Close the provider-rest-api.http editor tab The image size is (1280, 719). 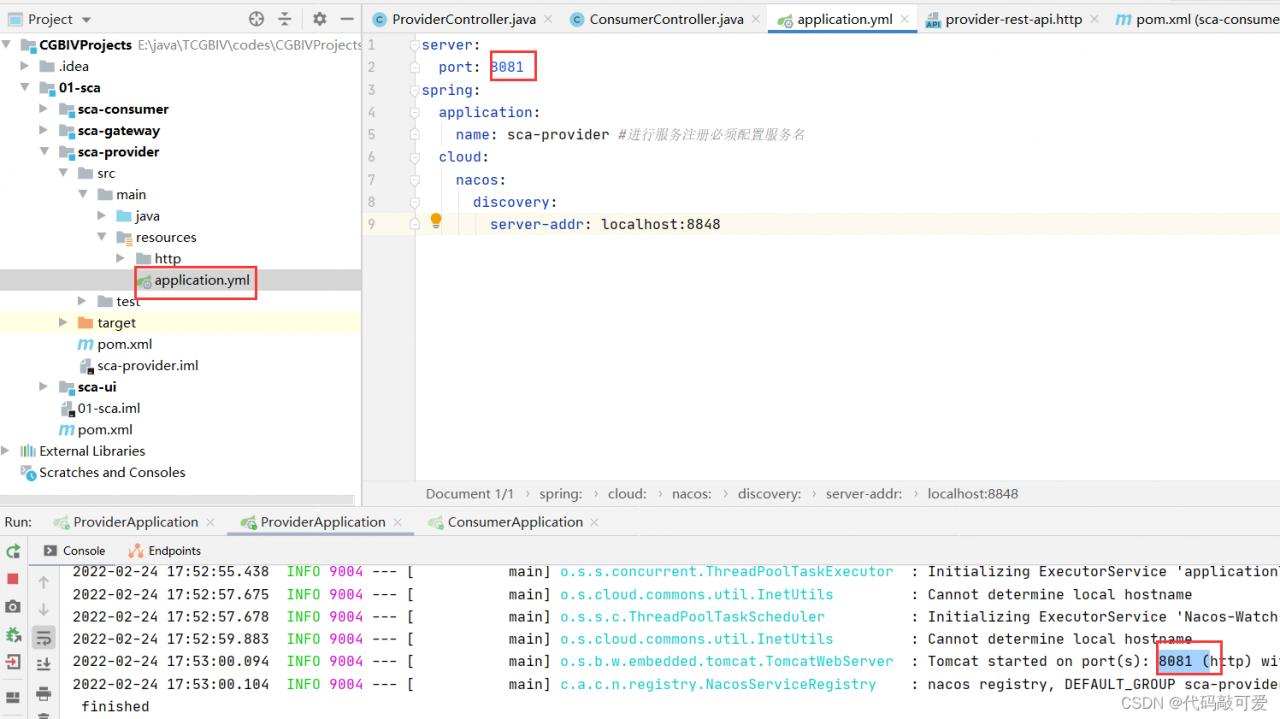[1094, 19]
